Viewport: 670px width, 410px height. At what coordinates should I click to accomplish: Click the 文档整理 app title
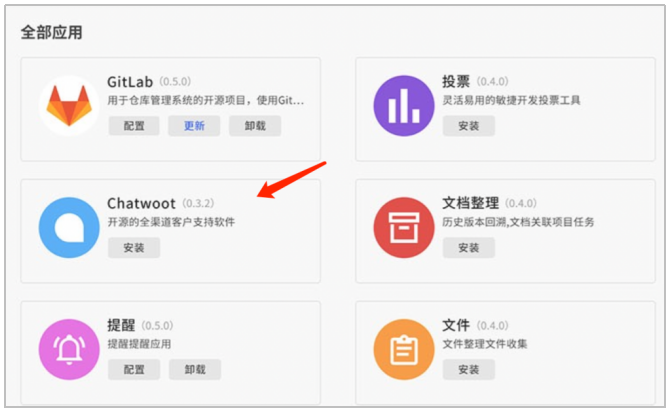click(x=470, y=204)
